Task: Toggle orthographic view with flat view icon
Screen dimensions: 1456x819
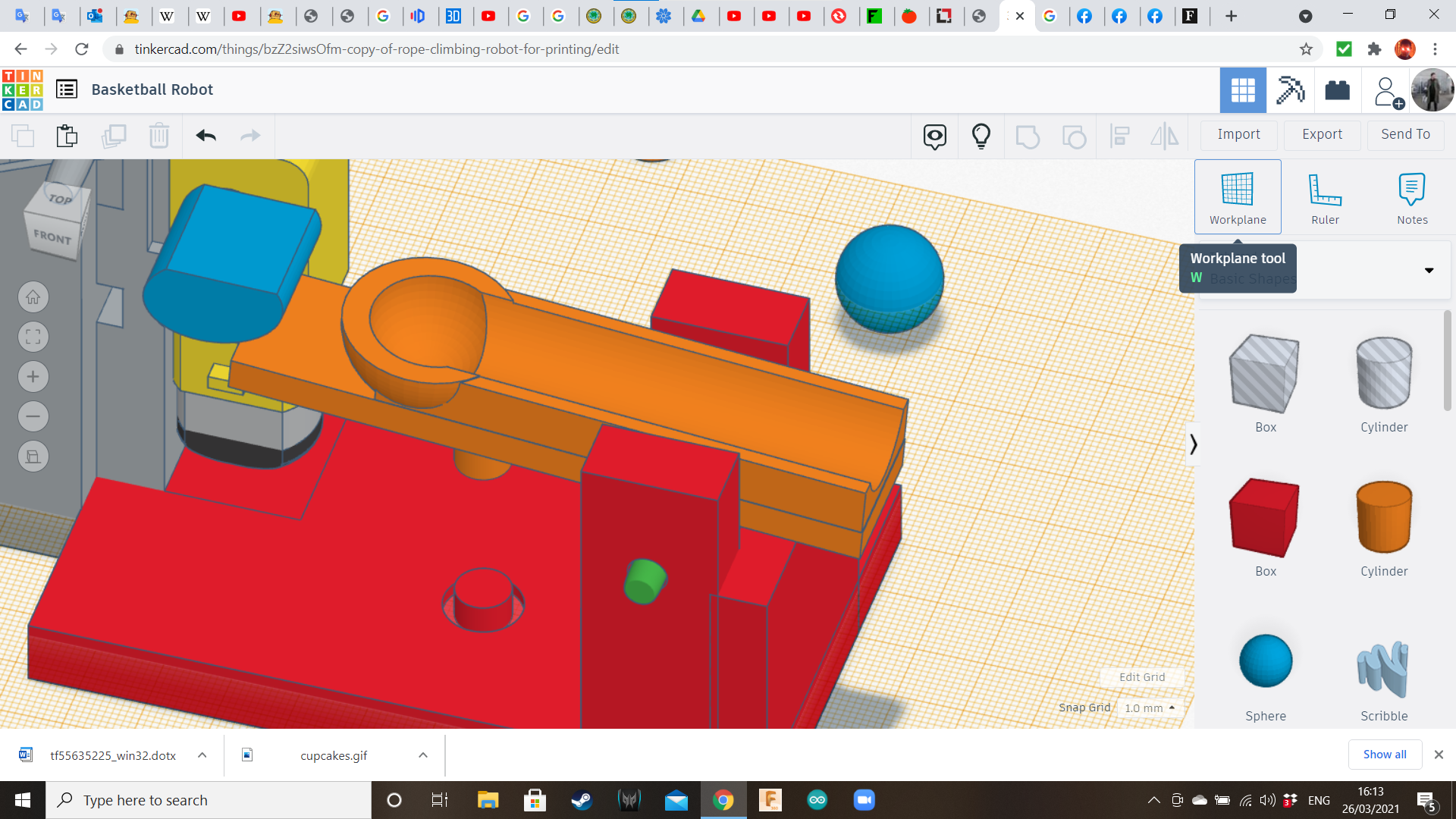Action: tap(33, 456)
